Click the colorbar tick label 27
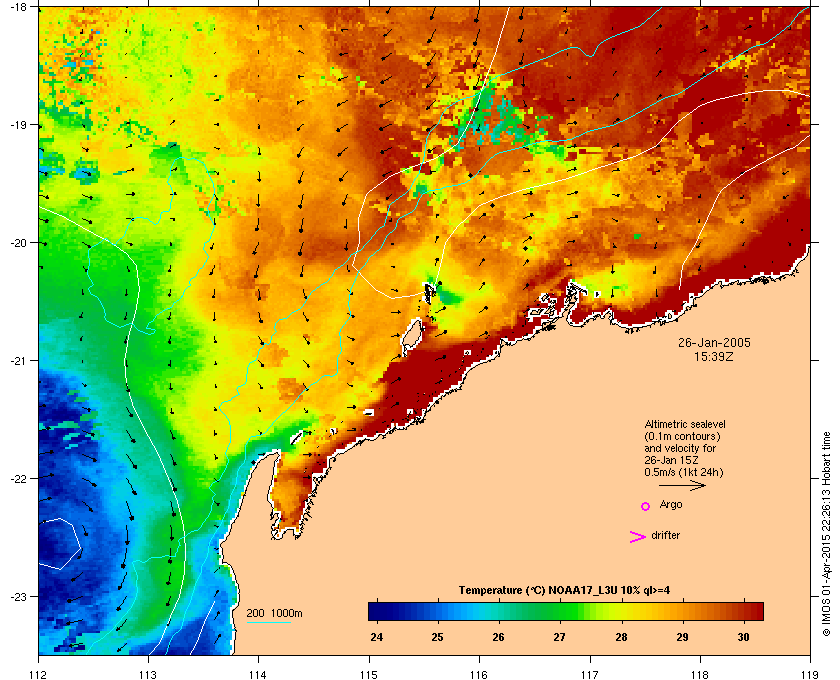 click(x=559, y=637)
